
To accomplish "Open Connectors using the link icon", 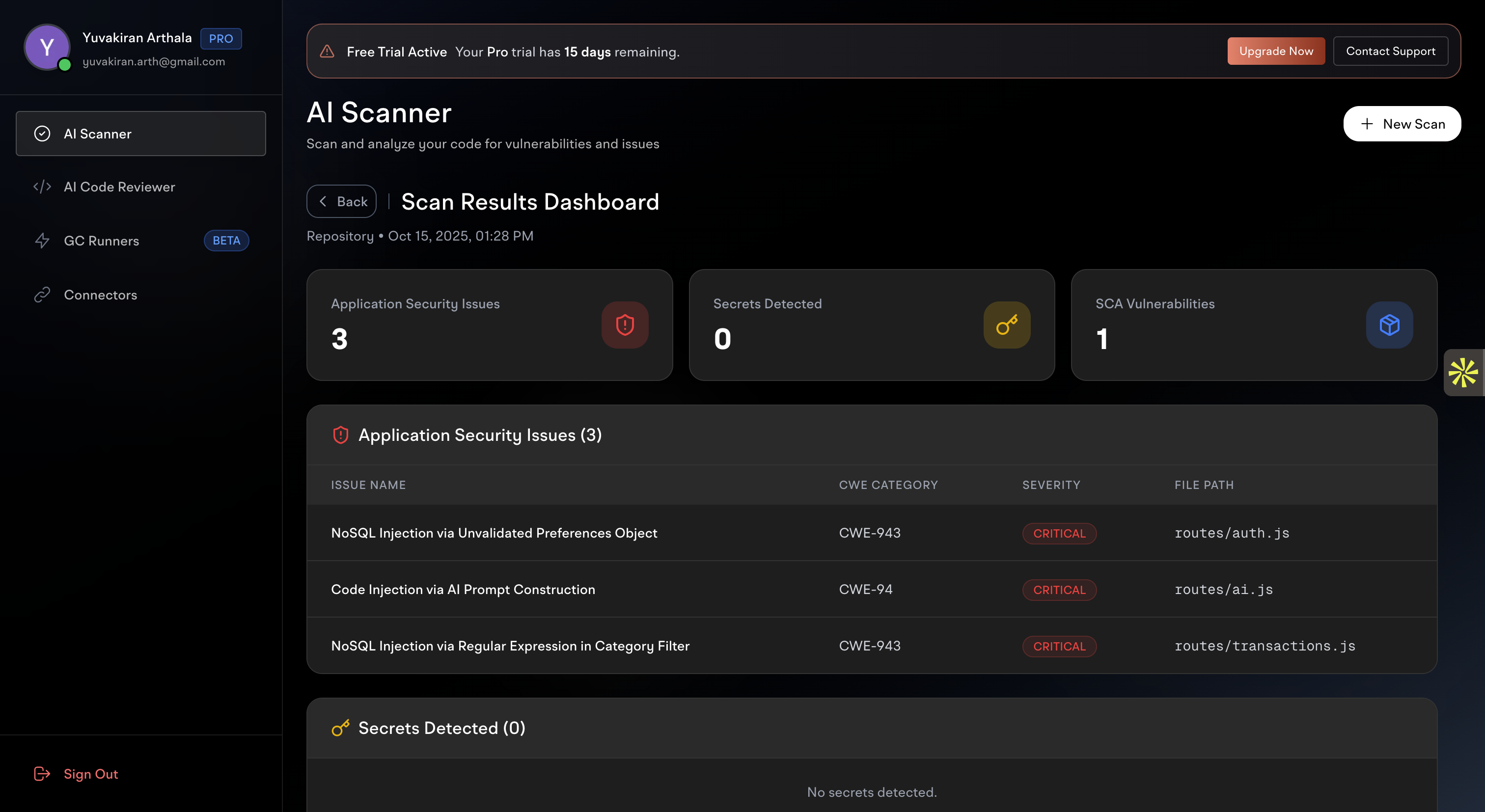I will tap(42, 295).
